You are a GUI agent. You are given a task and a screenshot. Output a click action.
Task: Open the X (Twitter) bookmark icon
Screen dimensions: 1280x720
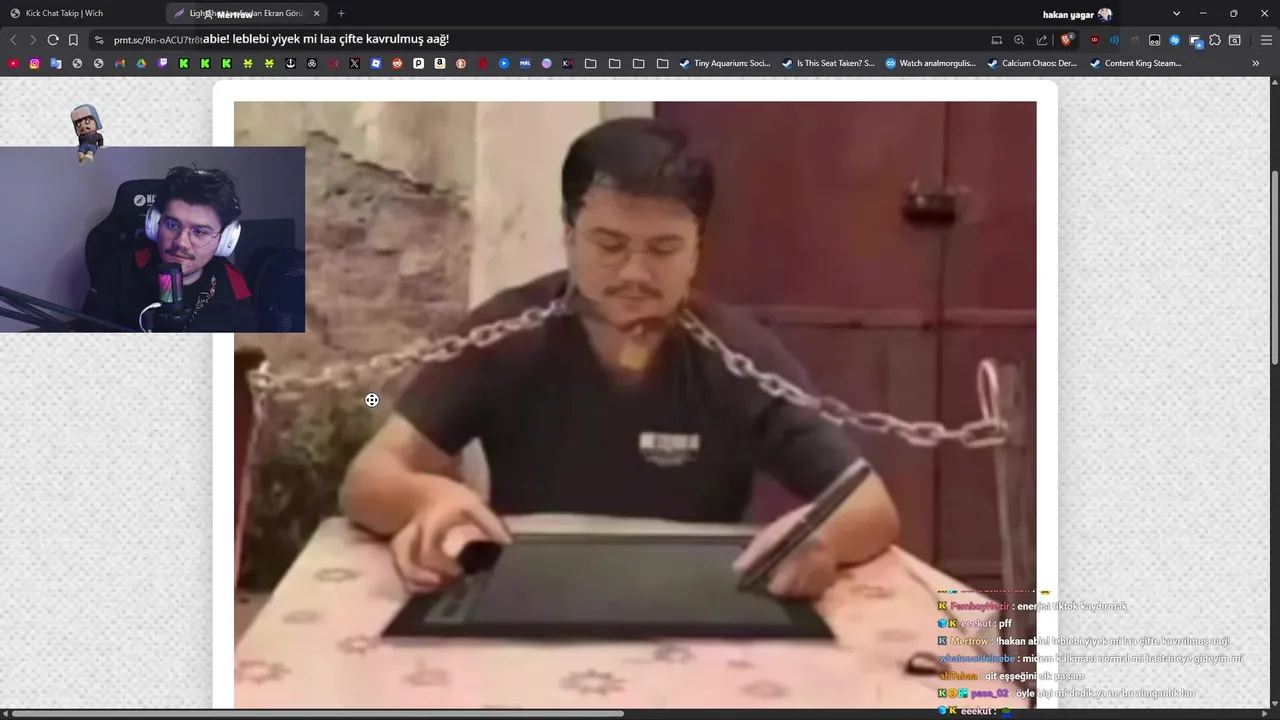[354, 63]
